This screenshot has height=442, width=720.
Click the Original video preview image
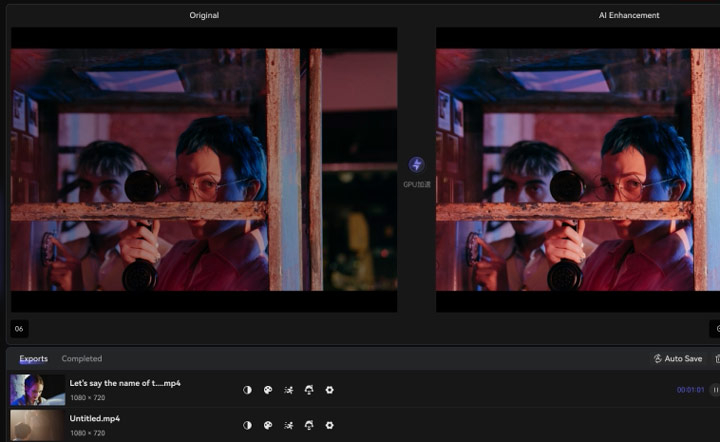click(204, 169)
